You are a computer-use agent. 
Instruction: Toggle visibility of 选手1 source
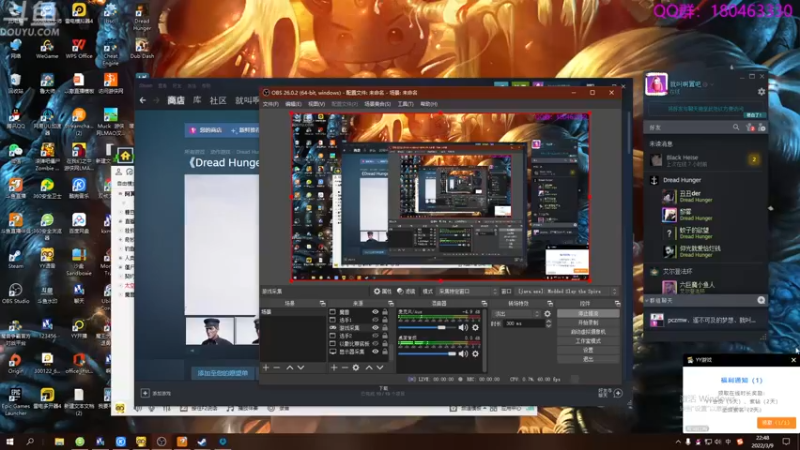tap(375, 320)
